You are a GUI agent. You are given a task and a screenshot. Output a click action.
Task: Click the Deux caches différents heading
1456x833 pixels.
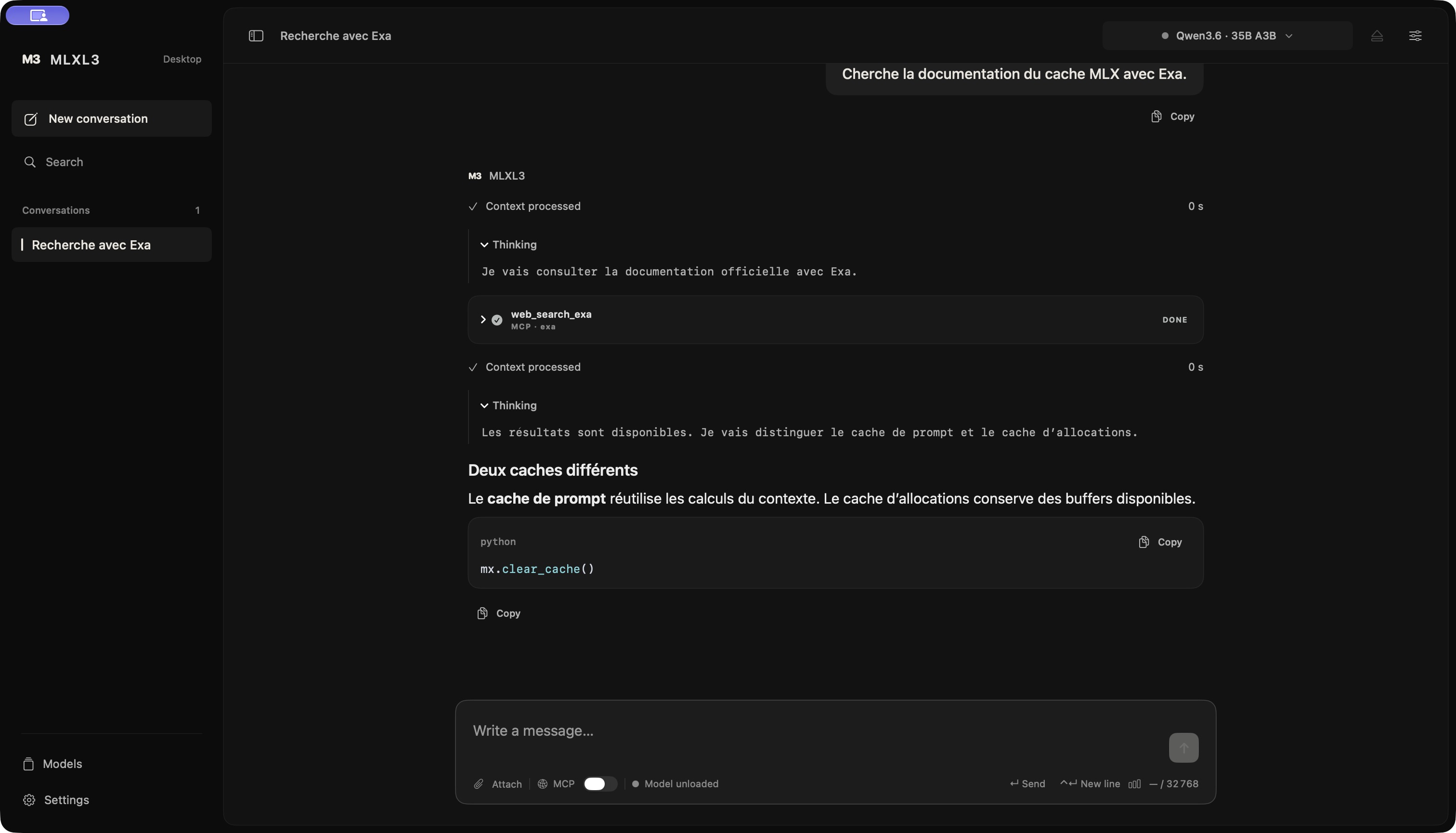tap(553, 470)
